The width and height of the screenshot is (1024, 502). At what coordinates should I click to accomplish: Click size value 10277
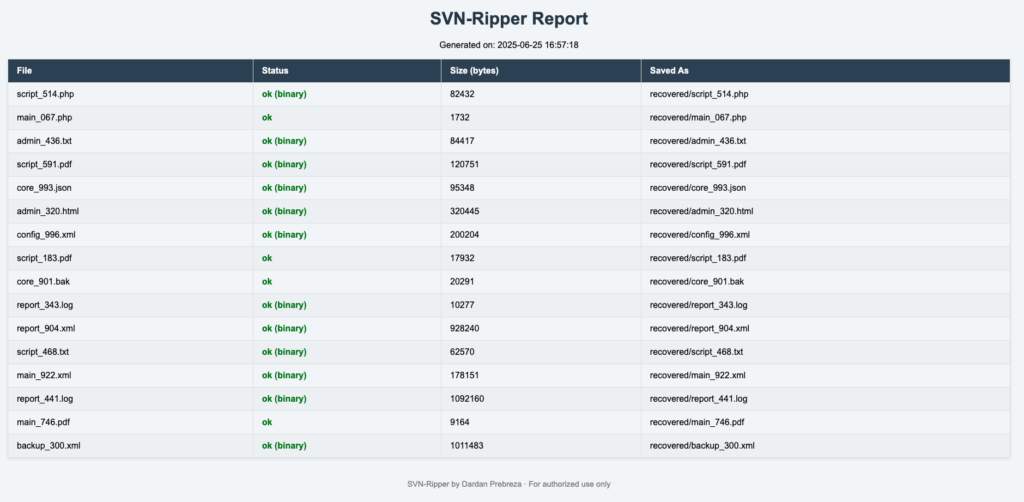click(462, 306)
